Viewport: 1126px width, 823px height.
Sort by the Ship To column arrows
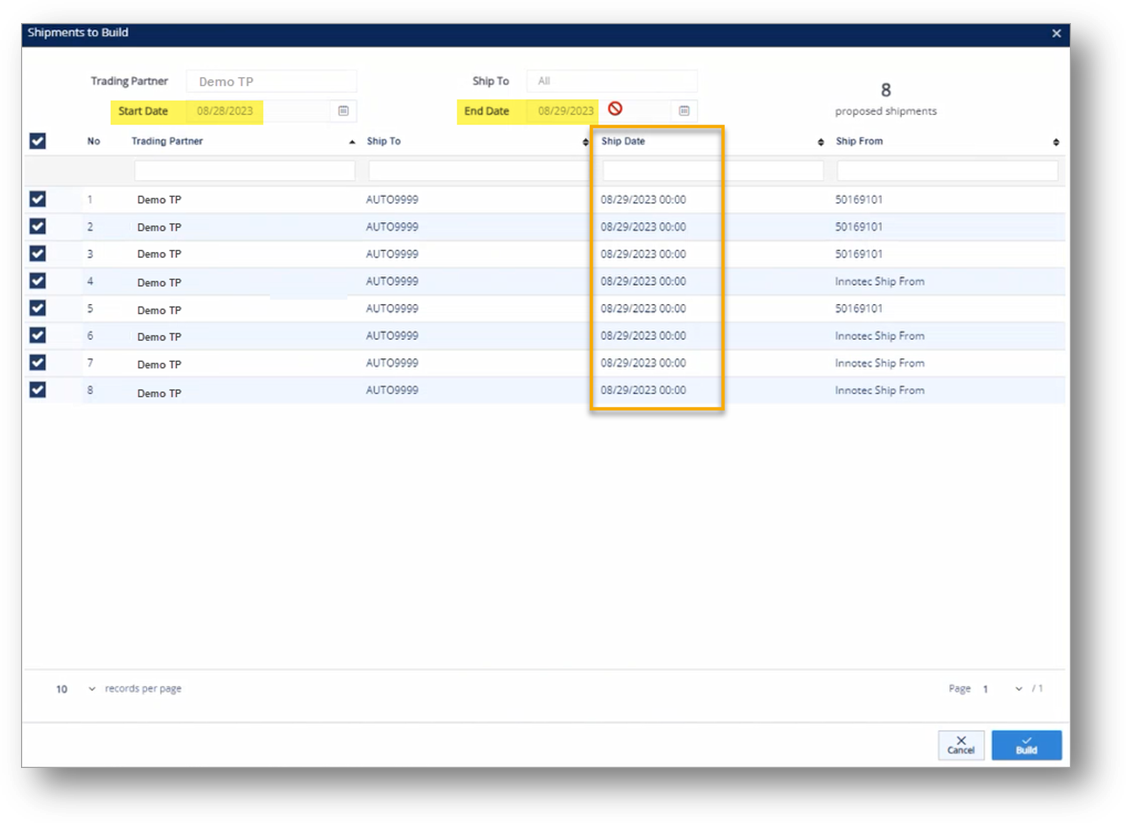(586, 142)
